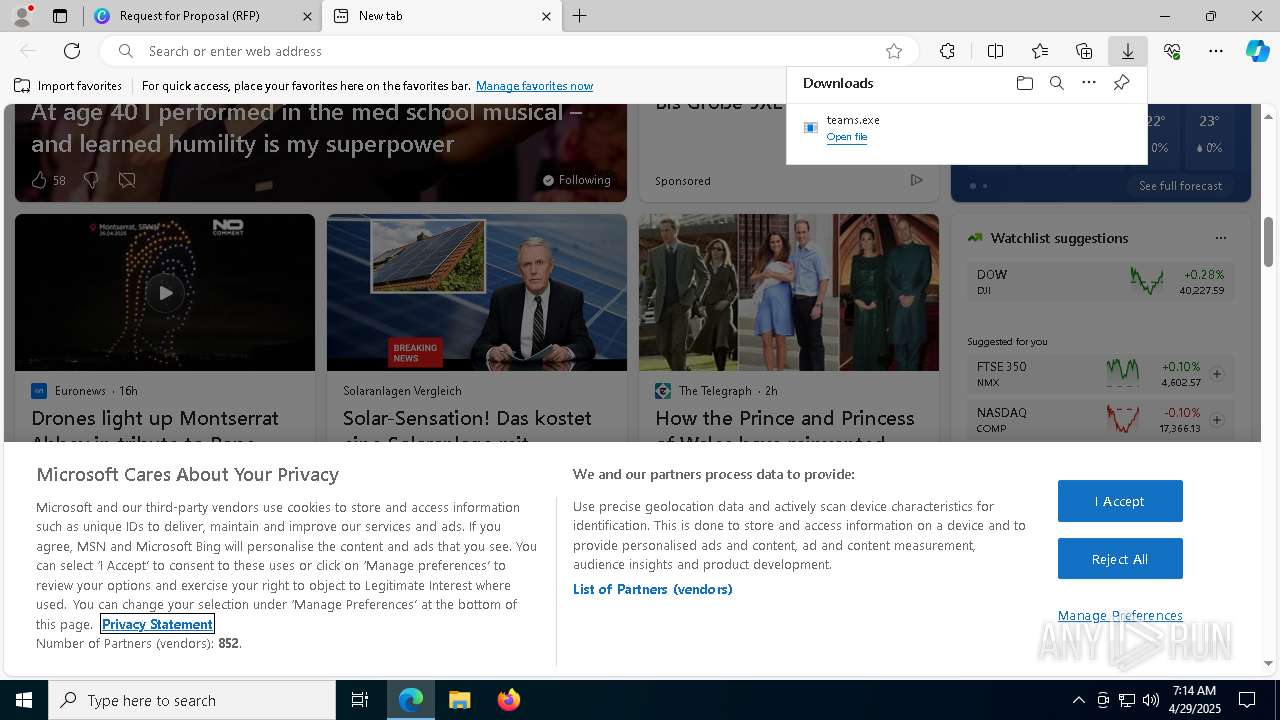Dislike the med school musical article

pyautogui.click(x=91, y=180)
